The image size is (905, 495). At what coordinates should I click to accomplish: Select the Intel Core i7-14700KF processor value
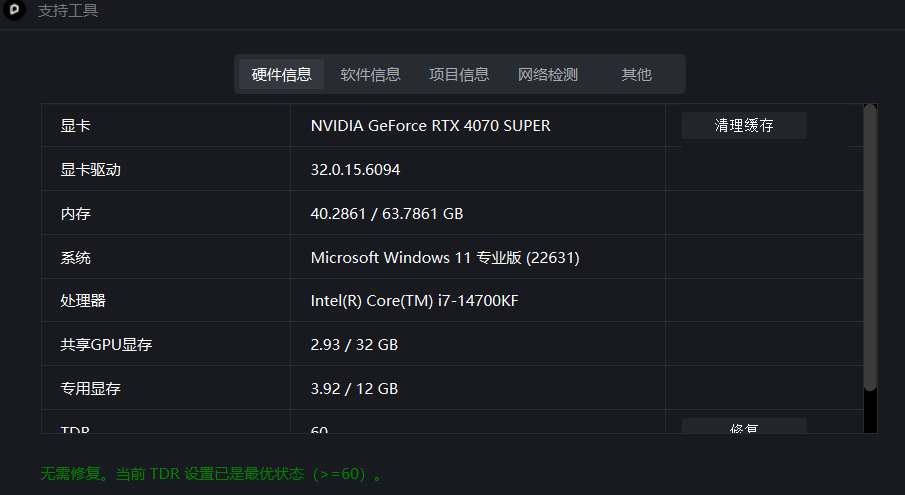[x=414, y=301]
